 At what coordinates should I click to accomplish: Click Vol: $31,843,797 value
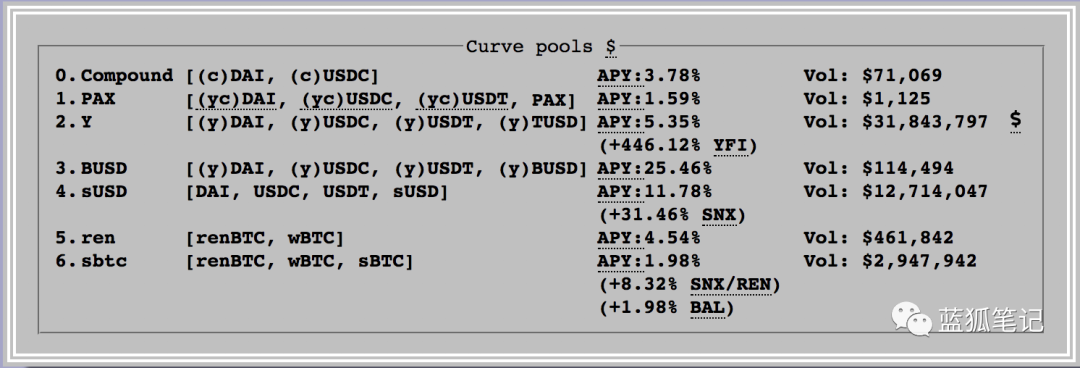point(895,122)
